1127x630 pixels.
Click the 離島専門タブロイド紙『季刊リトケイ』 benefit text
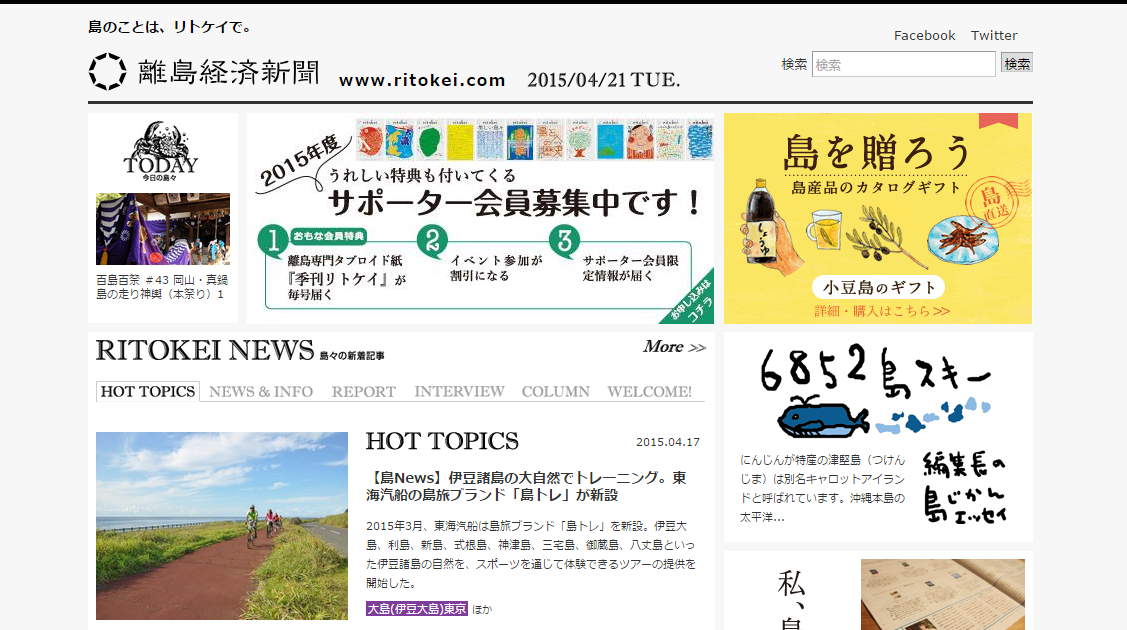point(347,277)
